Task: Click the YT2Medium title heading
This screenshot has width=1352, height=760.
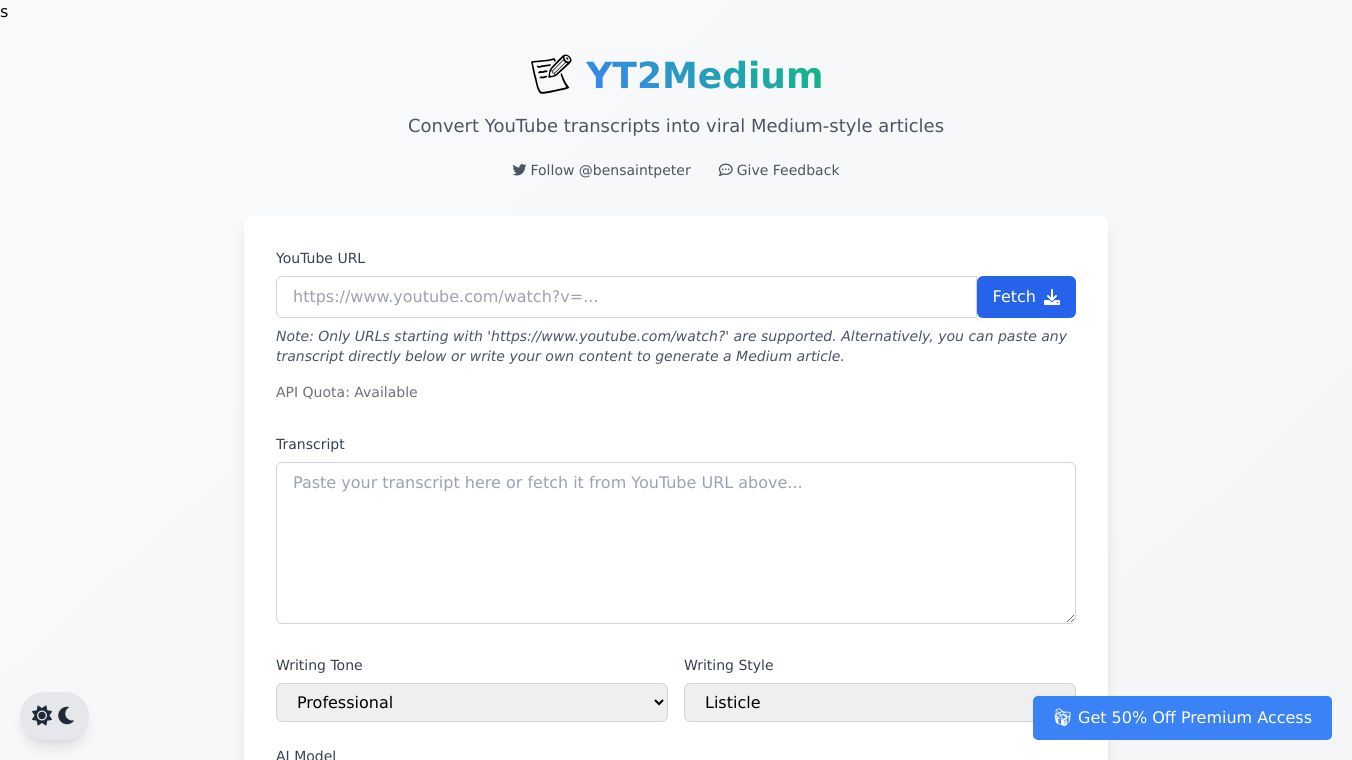Action: point(704,75)
